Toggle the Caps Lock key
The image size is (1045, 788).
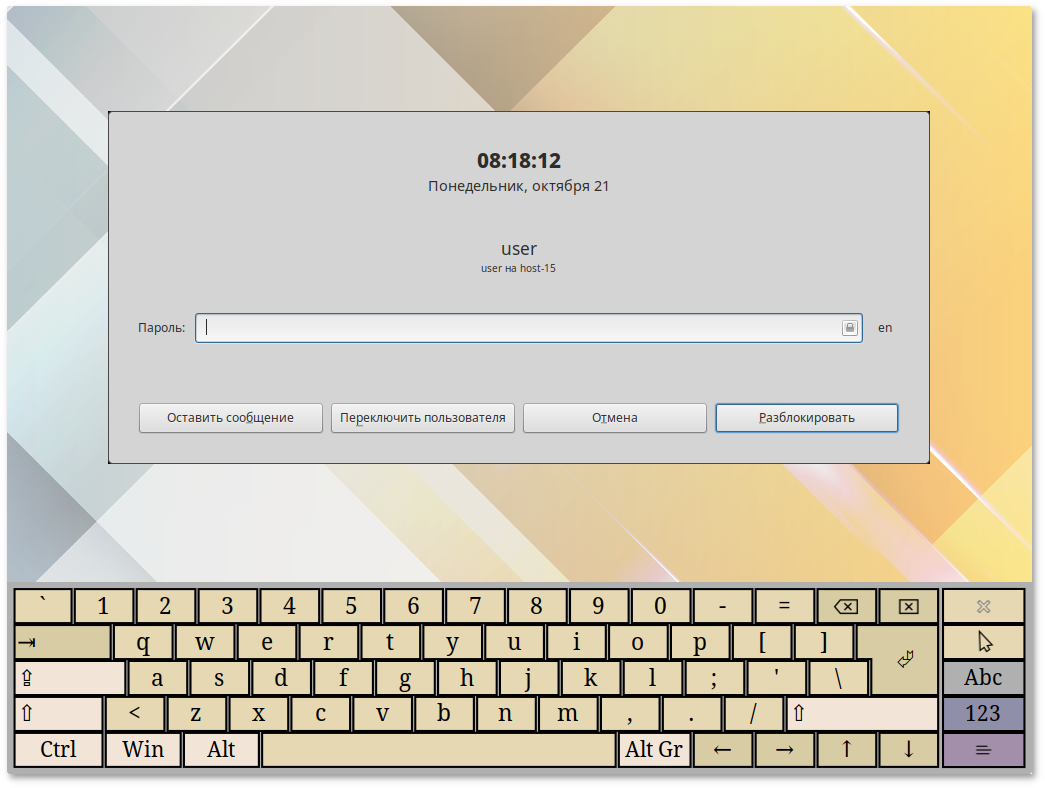tap(70, 678)
